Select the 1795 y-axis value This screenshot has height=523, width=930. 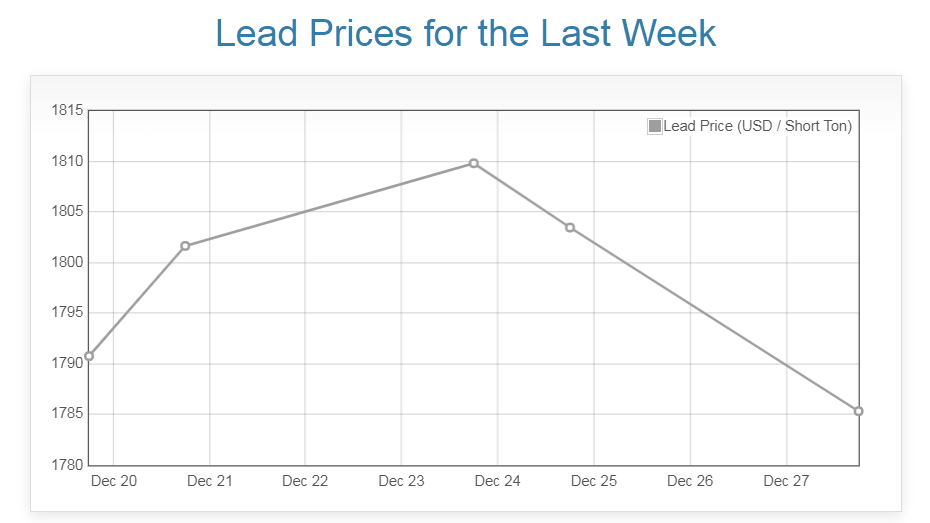[x=67, y=313]
